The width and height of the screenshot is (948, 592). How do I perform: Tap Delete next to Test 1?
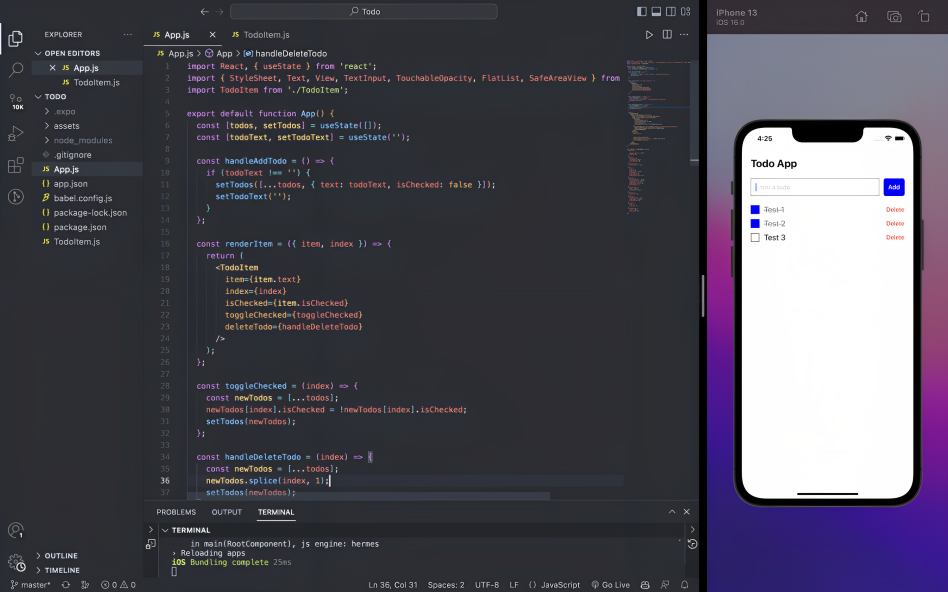[895, 210]
